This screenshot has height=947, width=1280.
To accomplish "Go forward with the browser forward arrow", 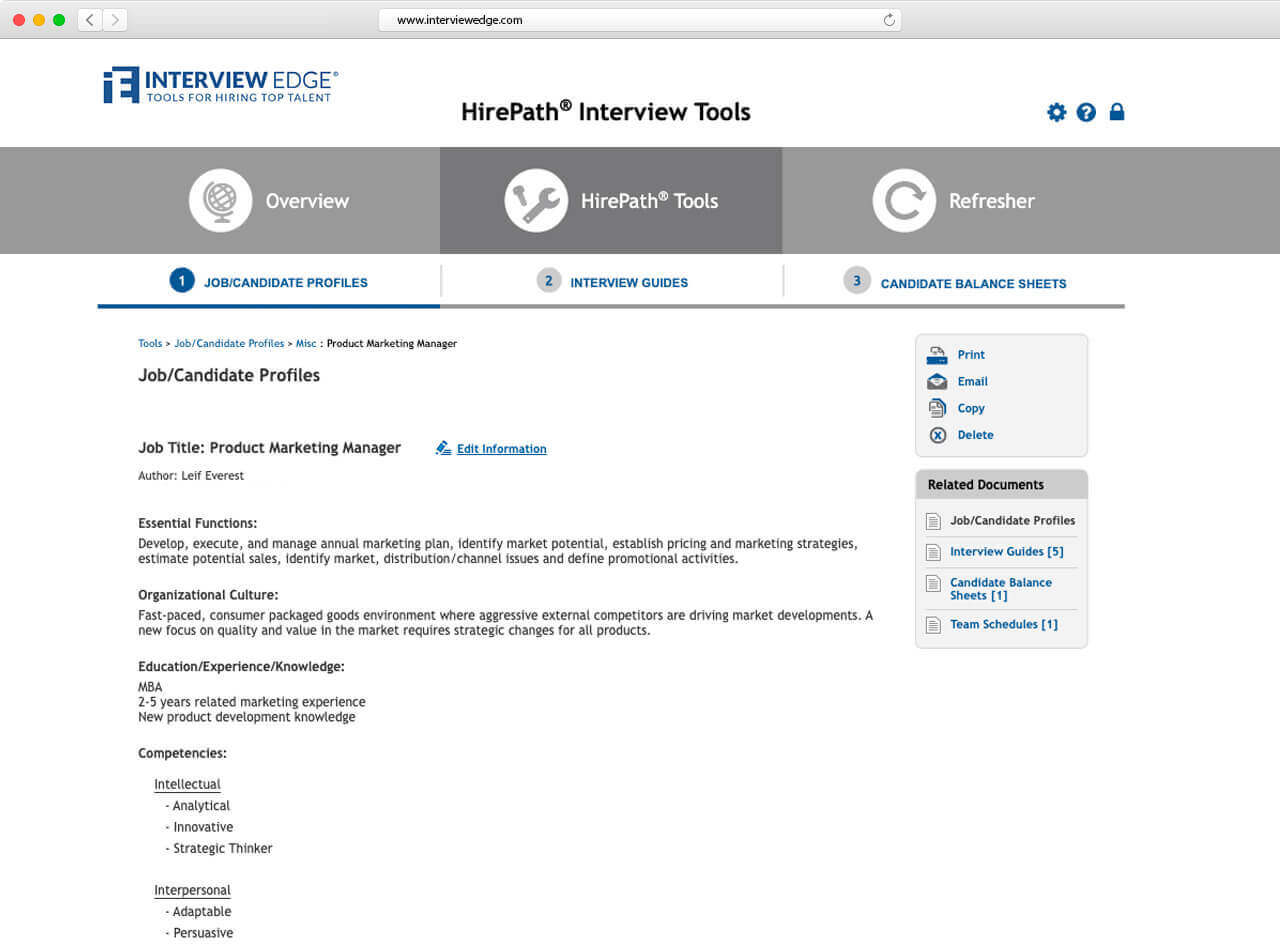I will point(115,20).
